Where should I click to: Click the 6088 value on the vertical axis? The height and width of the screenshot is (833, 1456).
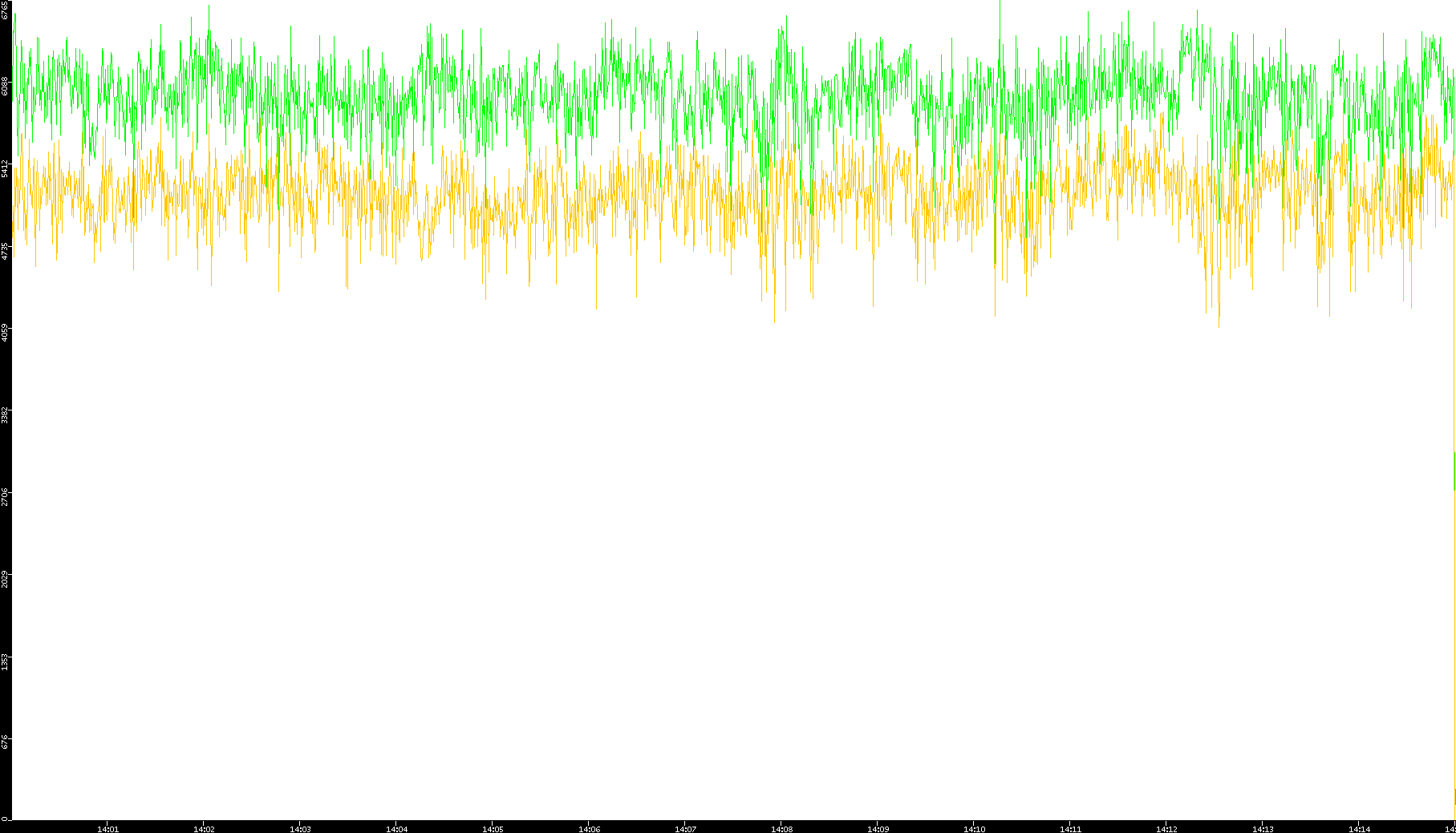point(5,86)
